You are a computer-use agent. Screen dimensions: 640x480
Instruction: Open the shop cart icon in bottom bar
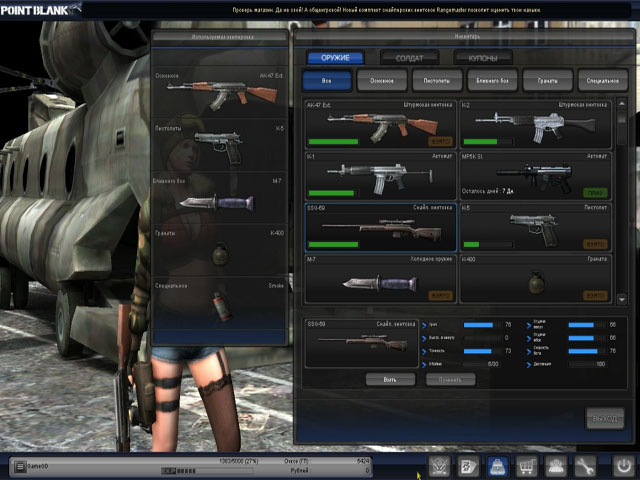[527, 466]
